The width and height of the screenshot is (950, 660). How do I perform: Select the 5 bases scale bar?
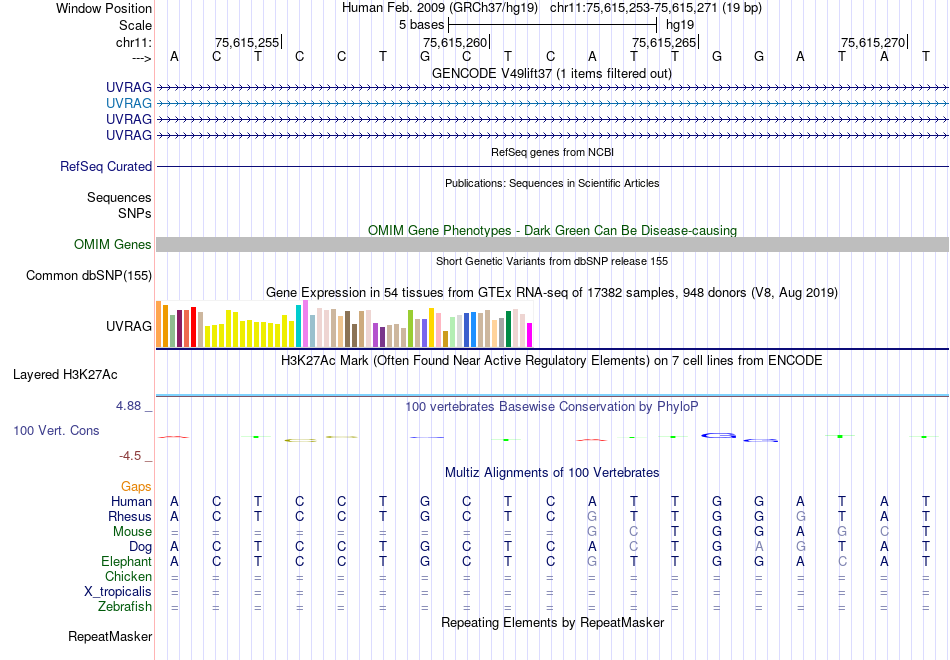pyautogui.click(x=553, y=25)
